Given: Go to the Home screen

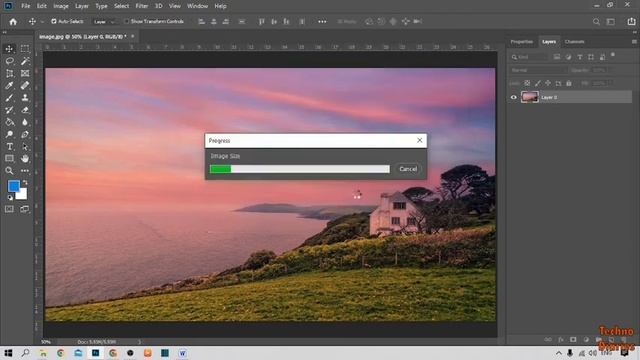Looking at the screenshot, I should tap(13, 22).
